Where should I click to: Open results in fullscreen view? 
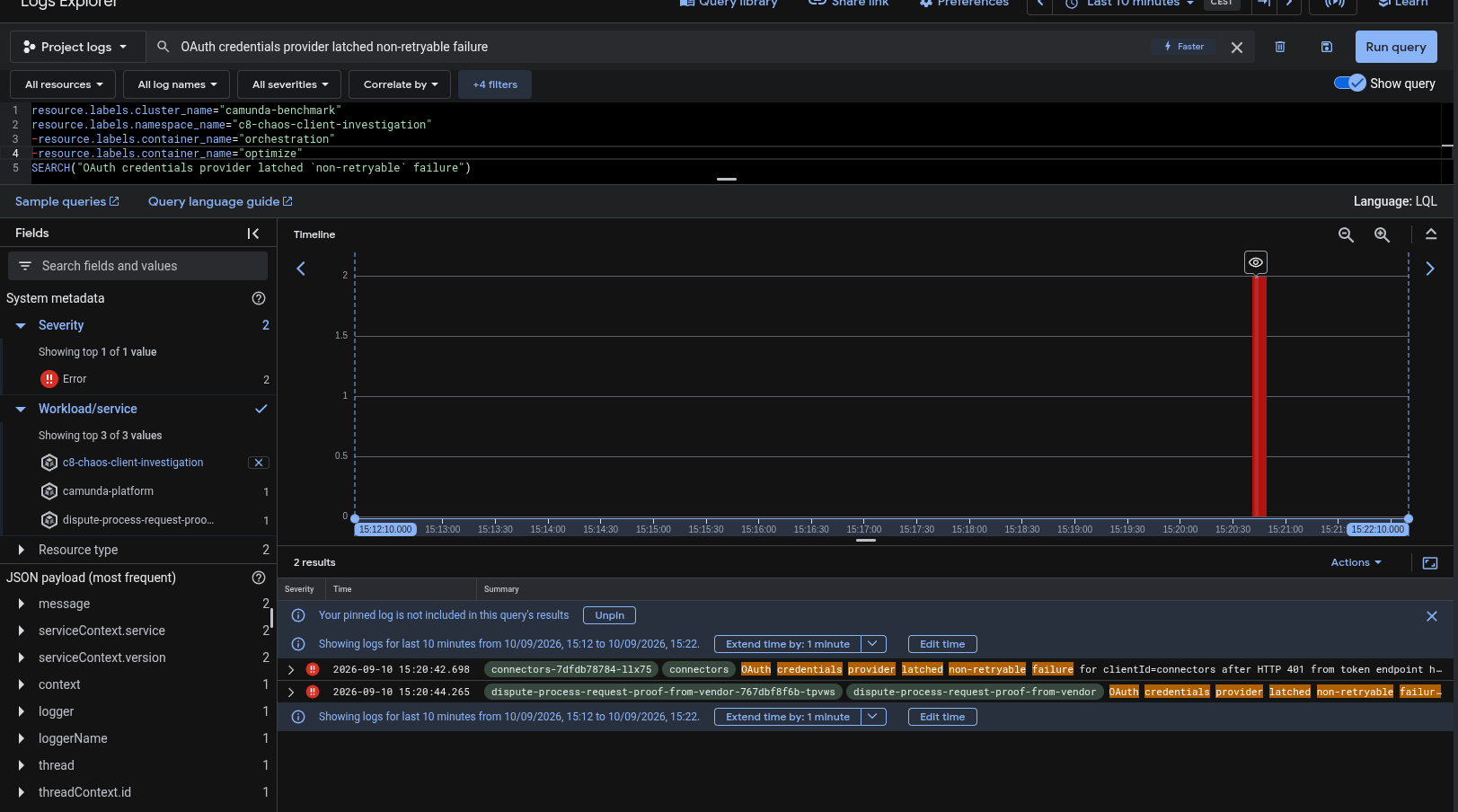(x=1430, y=563)
